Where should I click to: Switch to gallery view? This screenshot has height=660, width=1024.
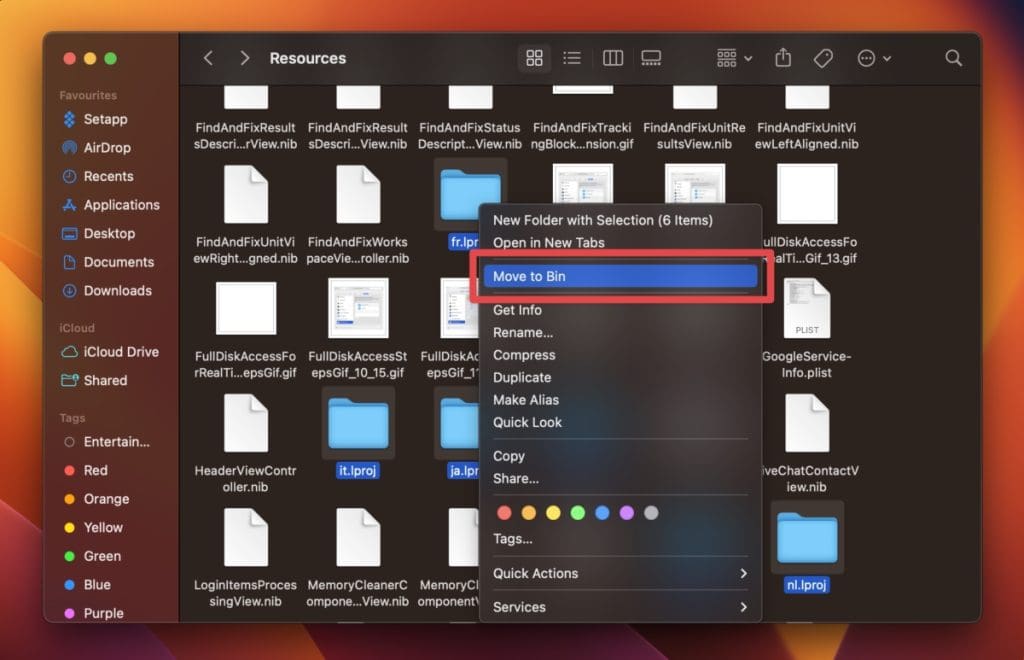[x=652, y=58]
